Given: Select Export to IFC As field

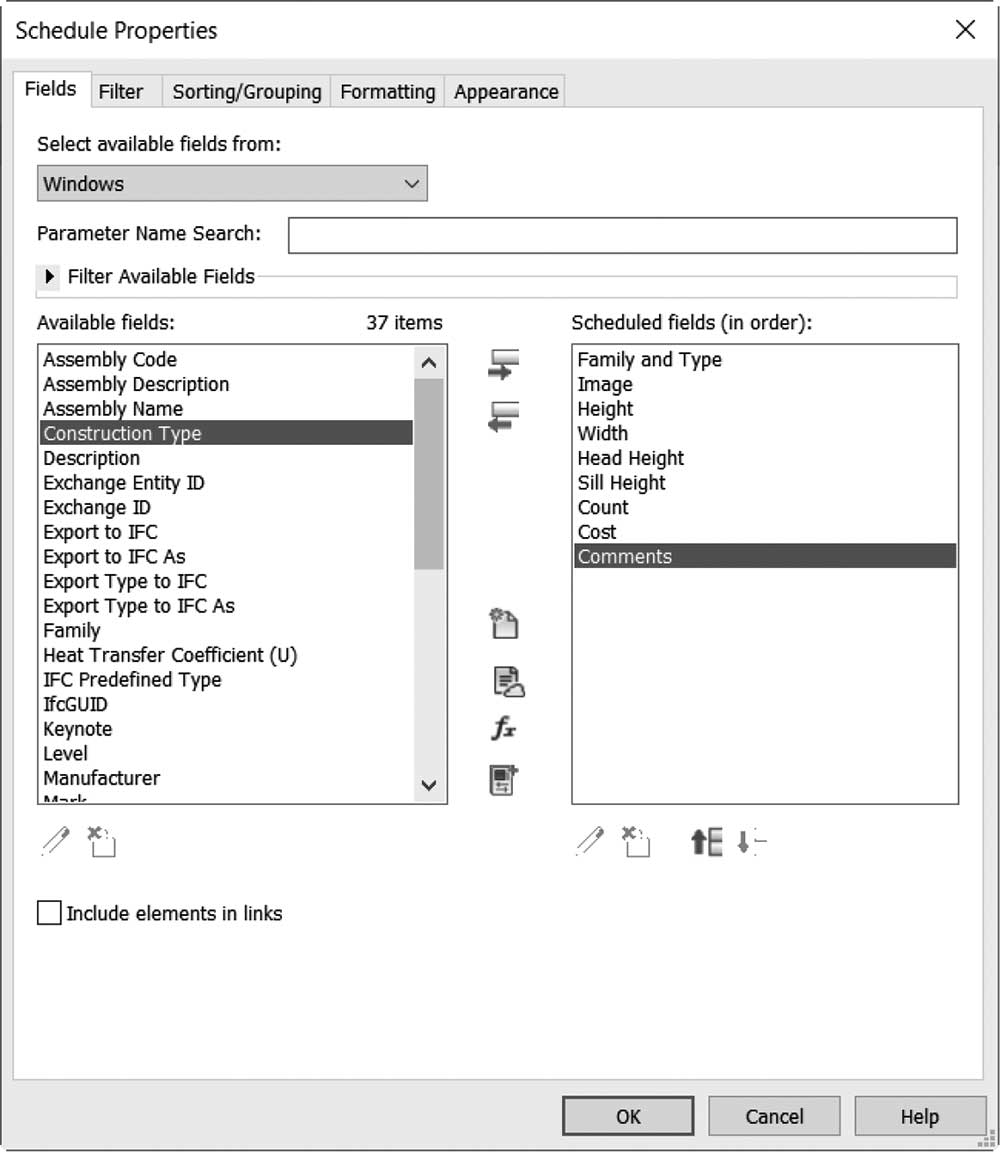Looking at the screenshot, I should coord(226,556).
